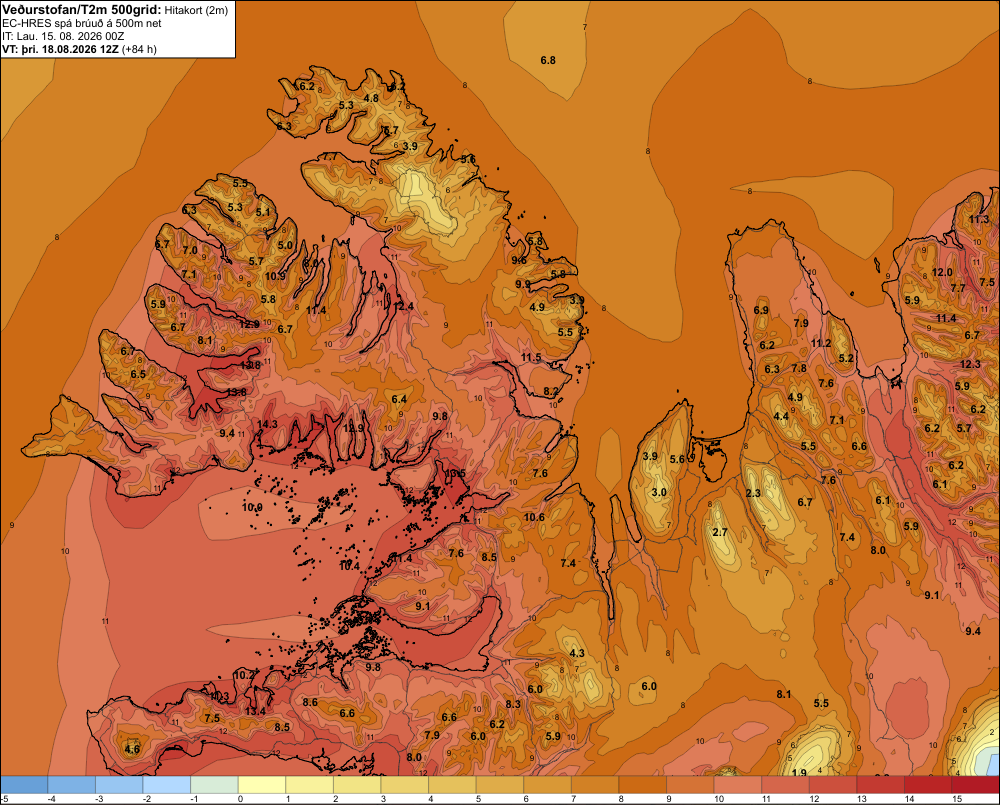1000x805 pixels.
Task: Click the 12.3 temperature label
Action: click(x=970, y=364)
